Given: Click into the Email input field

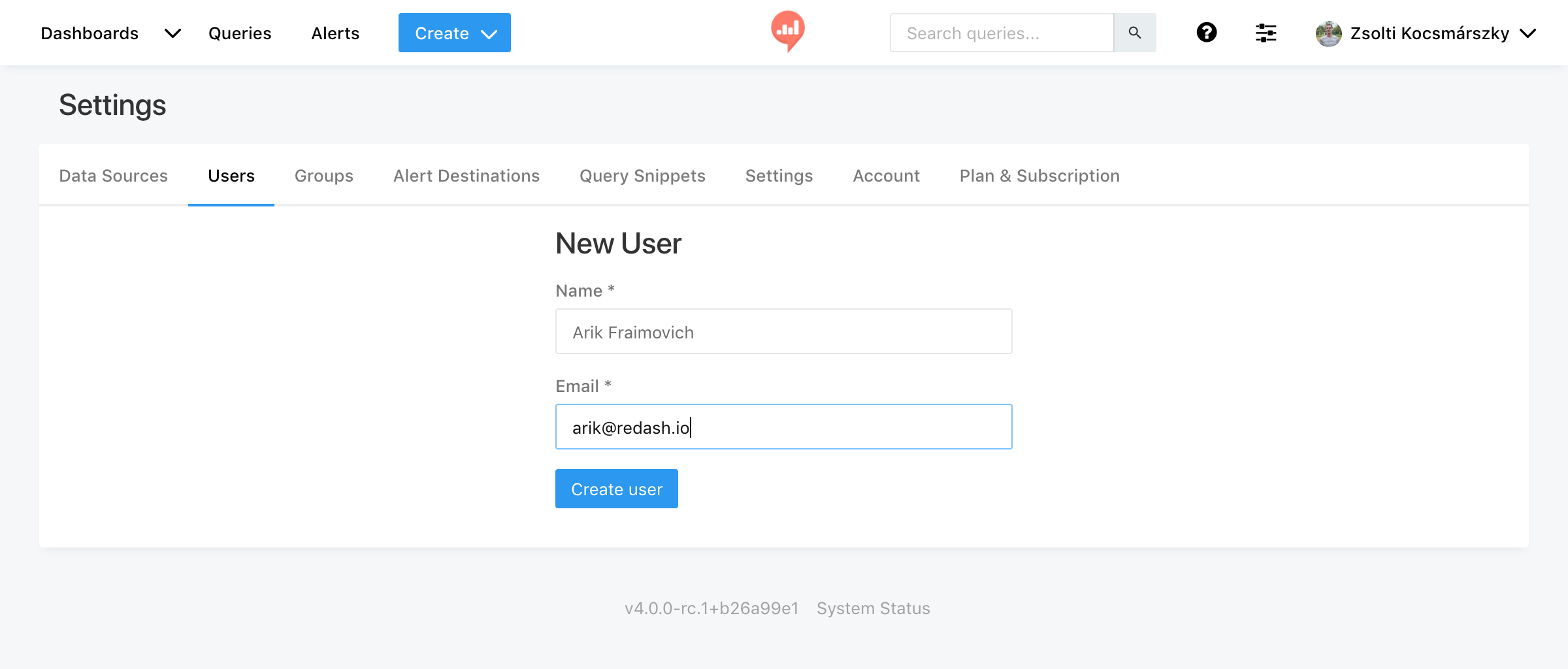Looking at the screenshot, I should coord(783,427).
